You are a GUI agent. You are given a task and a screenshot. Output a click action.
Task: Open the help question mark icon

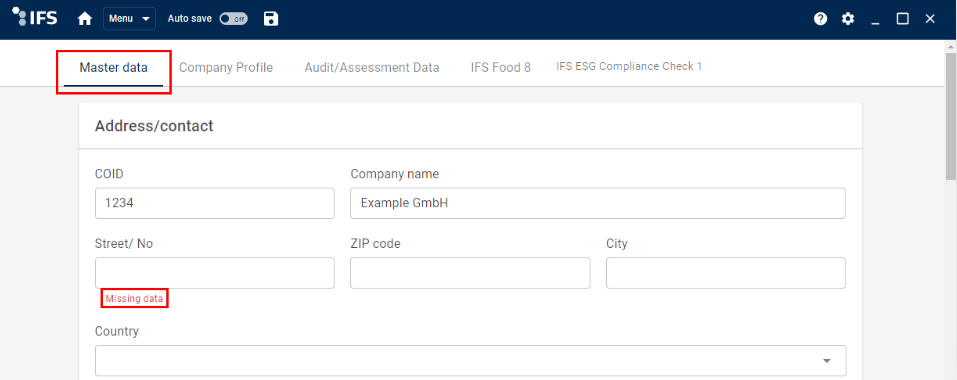pos(820,19)
